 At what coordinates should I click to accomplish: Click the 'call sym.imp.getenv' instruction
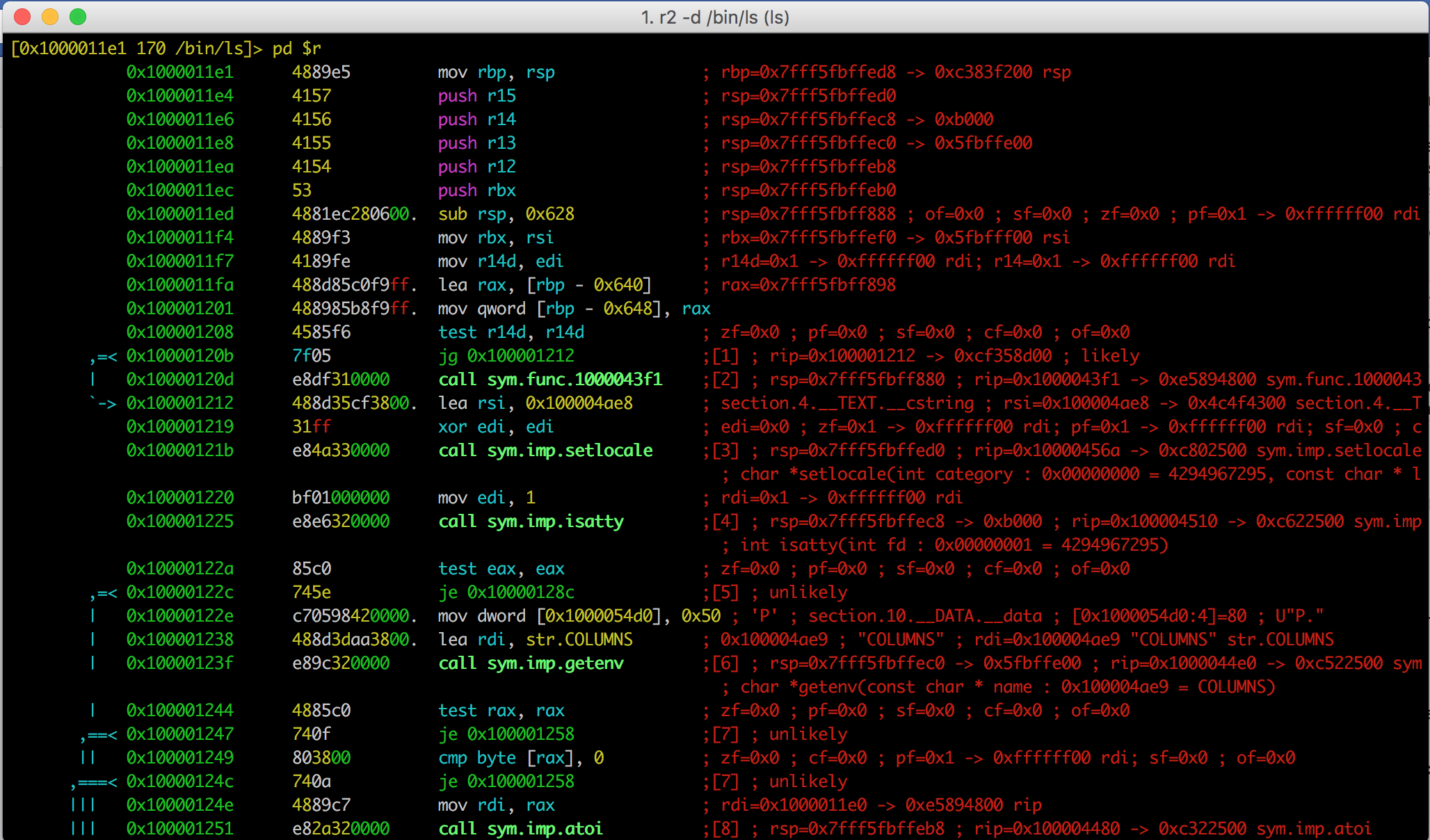click(531, 663)
